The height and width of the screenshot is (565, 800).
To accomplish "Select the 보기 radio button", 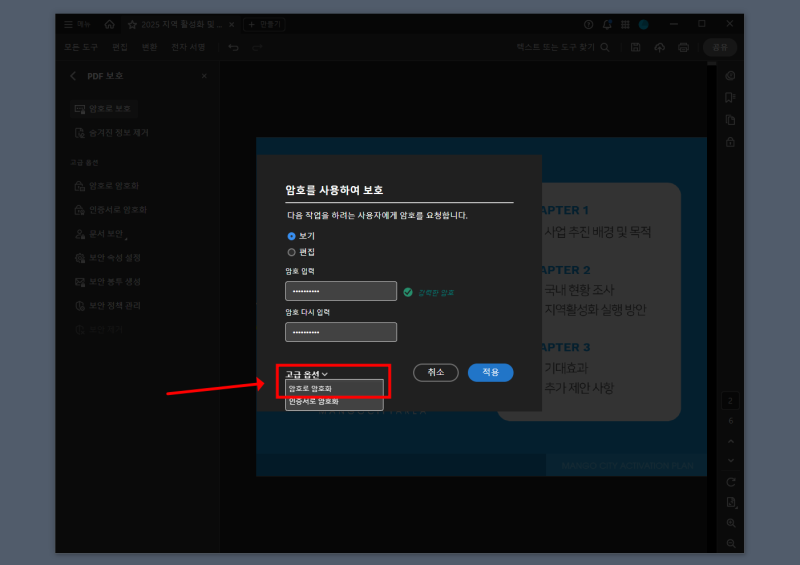I will (x=291, y=236).
